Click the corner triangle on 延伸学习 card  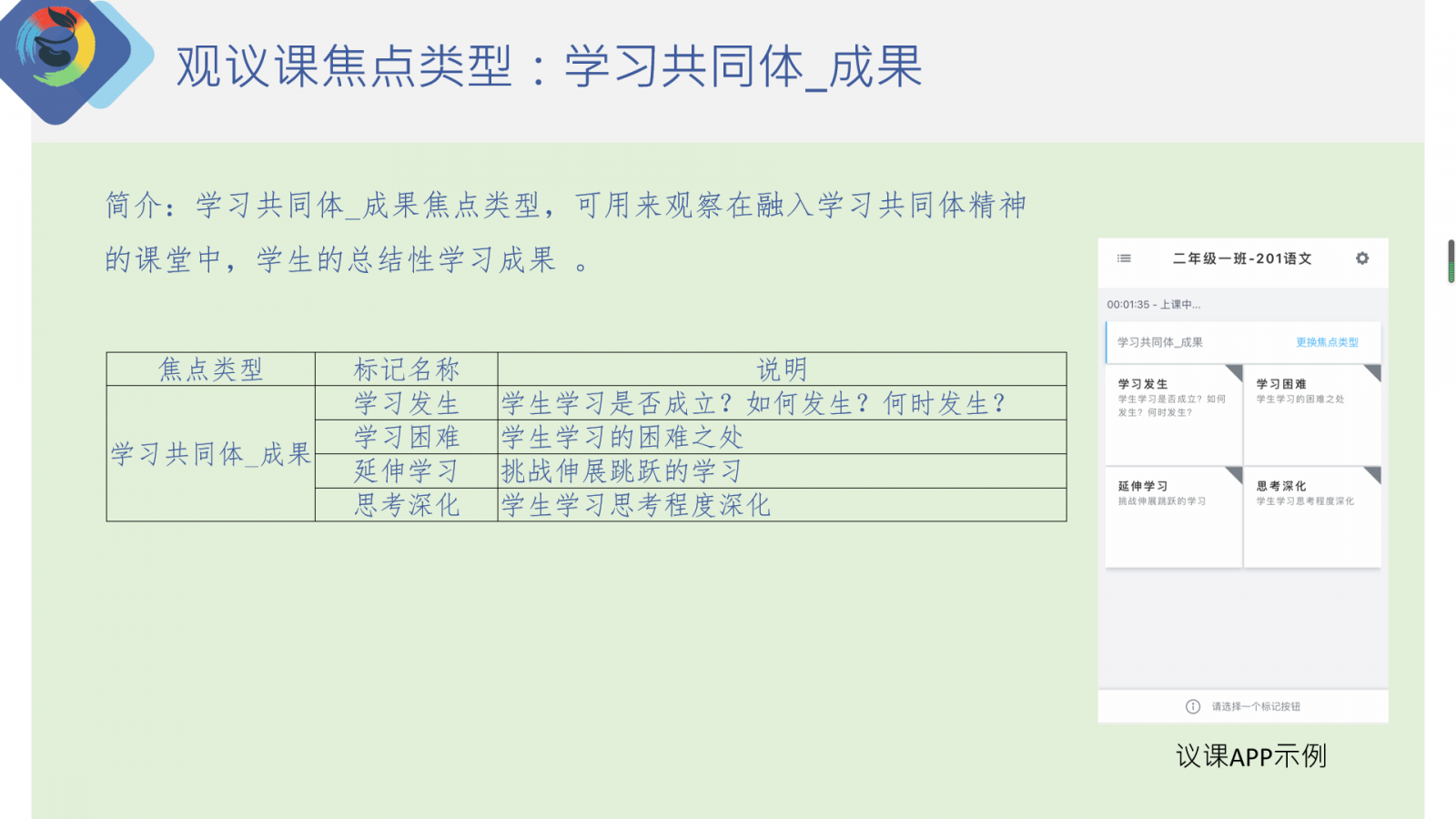(1235, 473)
